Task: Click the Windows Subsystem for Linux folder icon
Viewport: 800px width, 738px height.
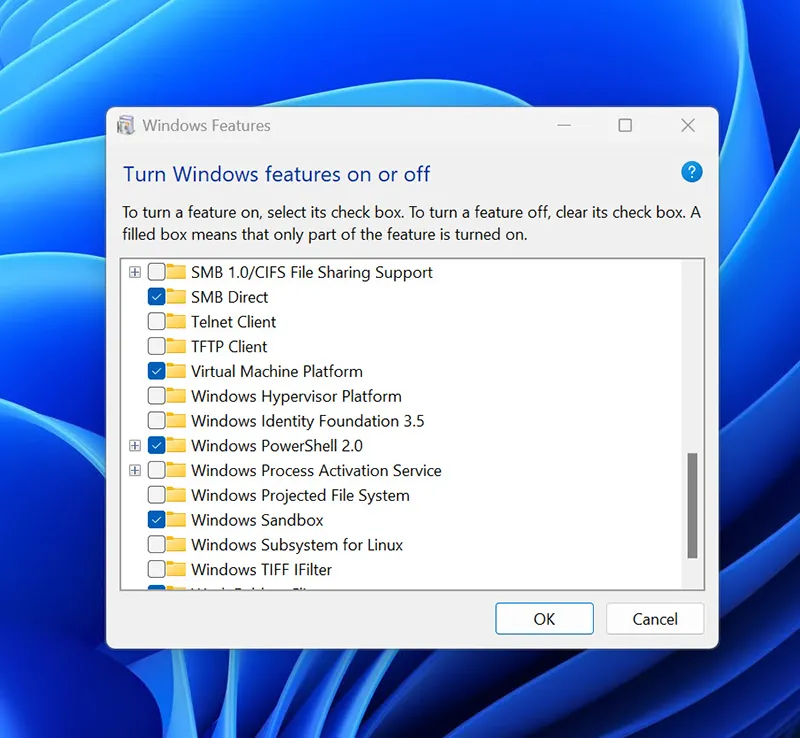Action: [176, 545]
